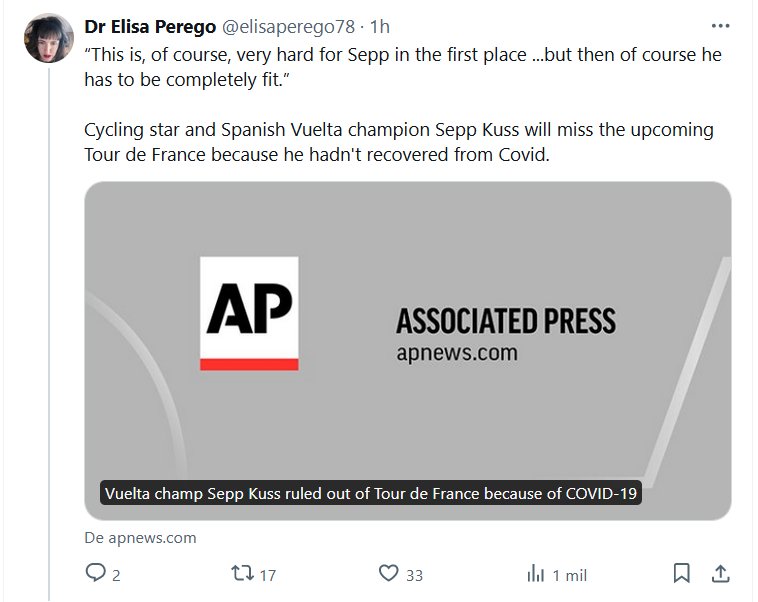Click the '1 mil' views count
The image size is (758, 602).
570,575
